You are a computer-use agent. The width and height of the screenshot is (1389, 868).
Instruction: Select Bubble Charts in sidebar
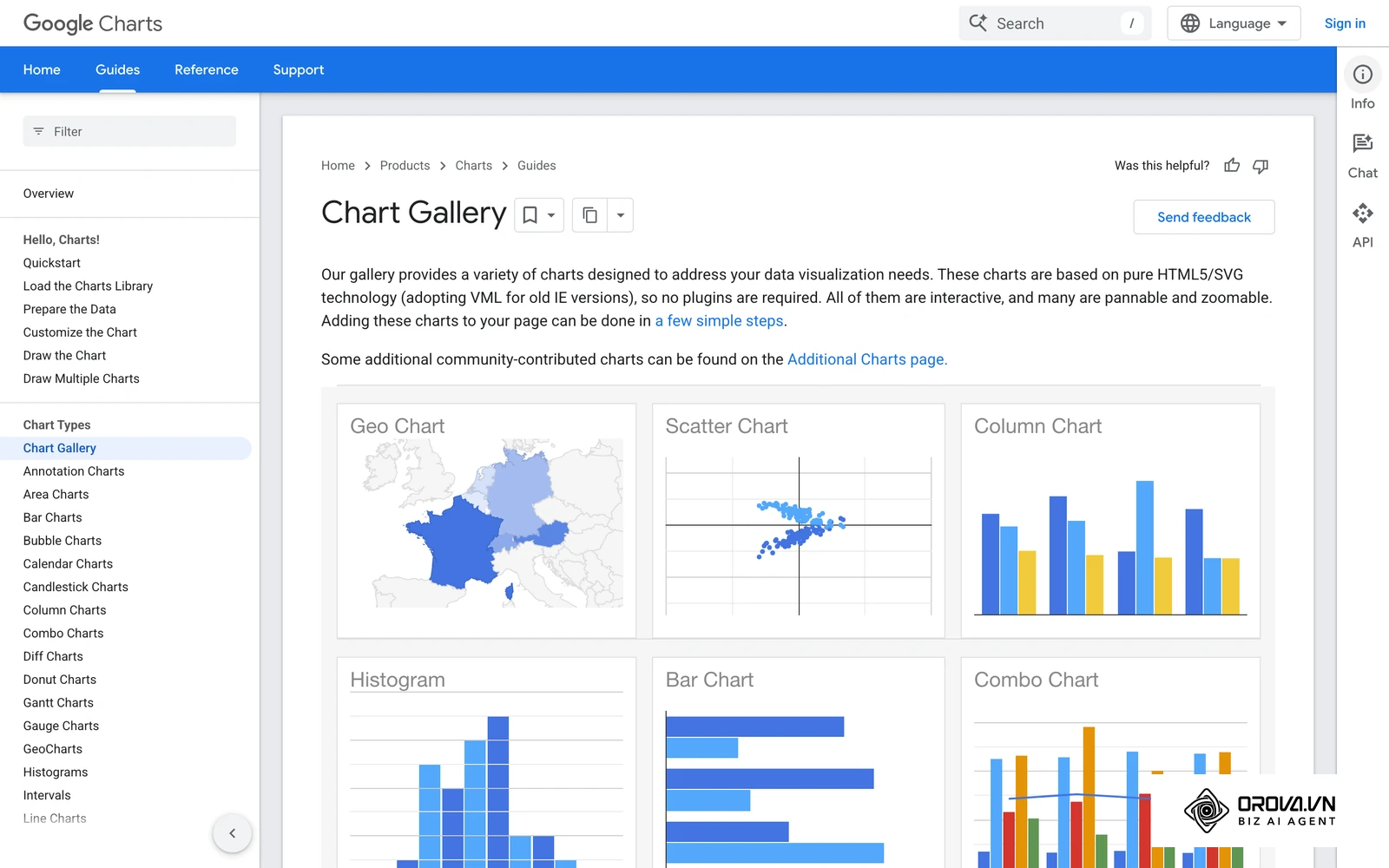pyautogui.click(x=63, y=541)
